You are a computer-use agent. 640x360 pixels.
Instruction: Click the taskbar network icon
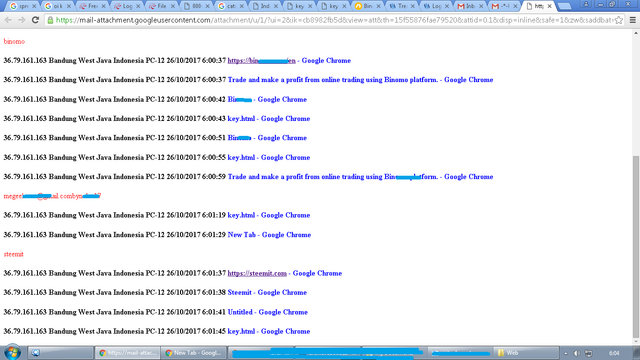[588, 353]
